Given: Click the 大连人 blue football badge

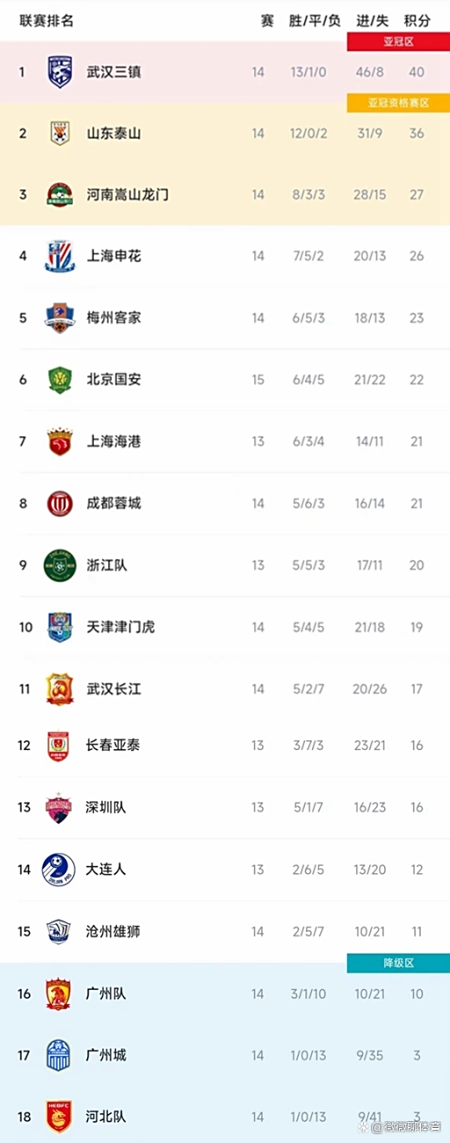Looking at the screenshot, I should coord(58,870).
